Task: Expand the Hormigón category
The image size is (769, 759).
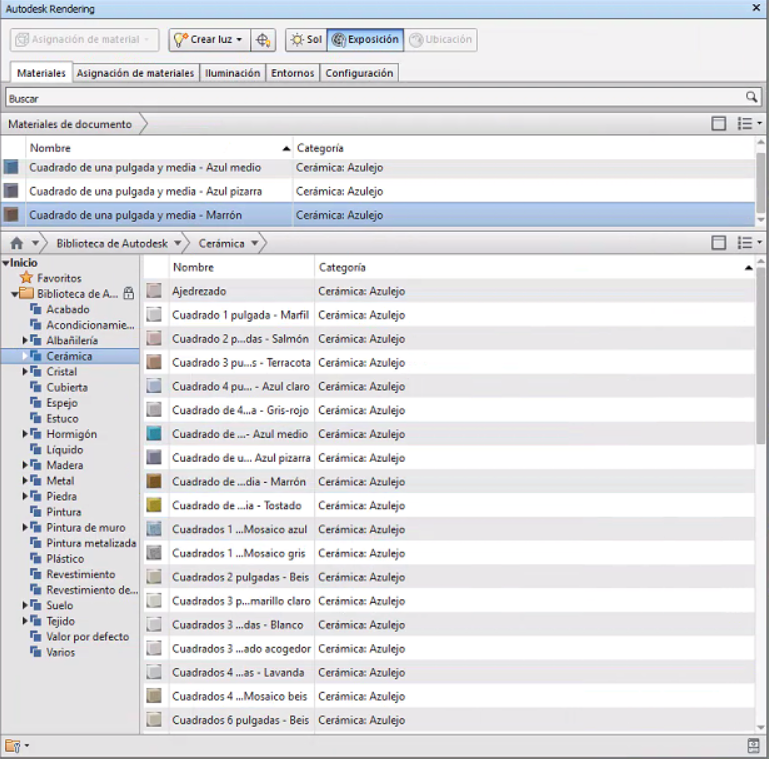Action: [x=25, y=434]
